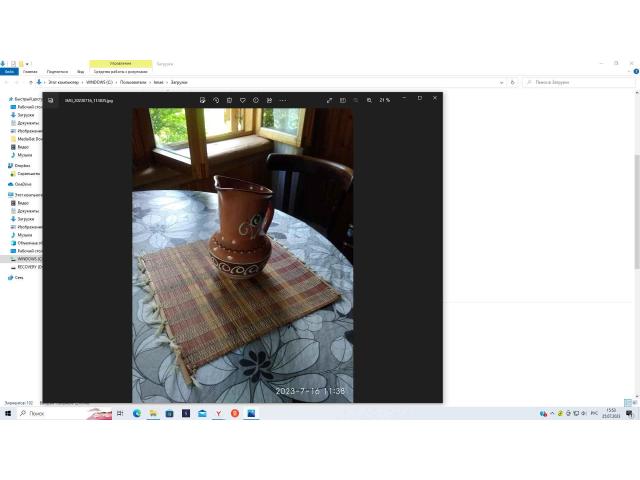
Task: Refresh the Explorer folder view
Action: coord(513,82)
